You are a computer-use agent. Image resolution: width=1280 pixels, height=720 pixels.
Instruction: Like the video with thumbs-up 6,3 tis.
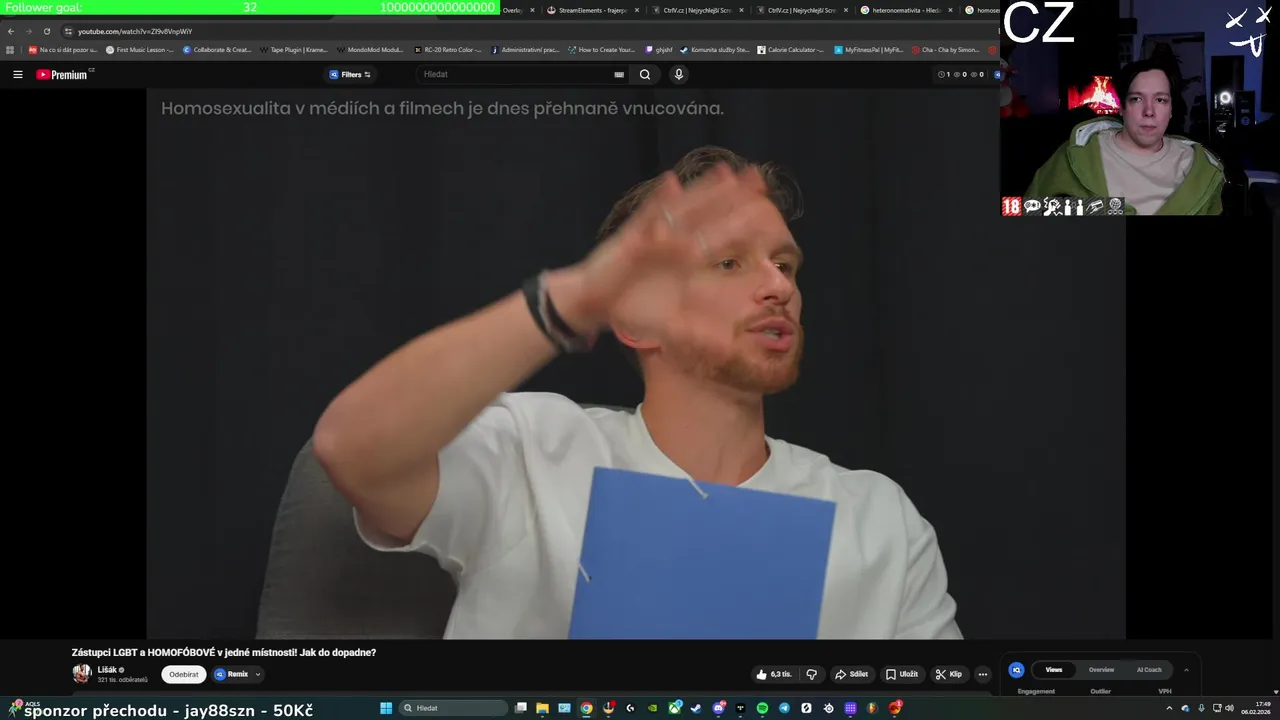(773, 674)
